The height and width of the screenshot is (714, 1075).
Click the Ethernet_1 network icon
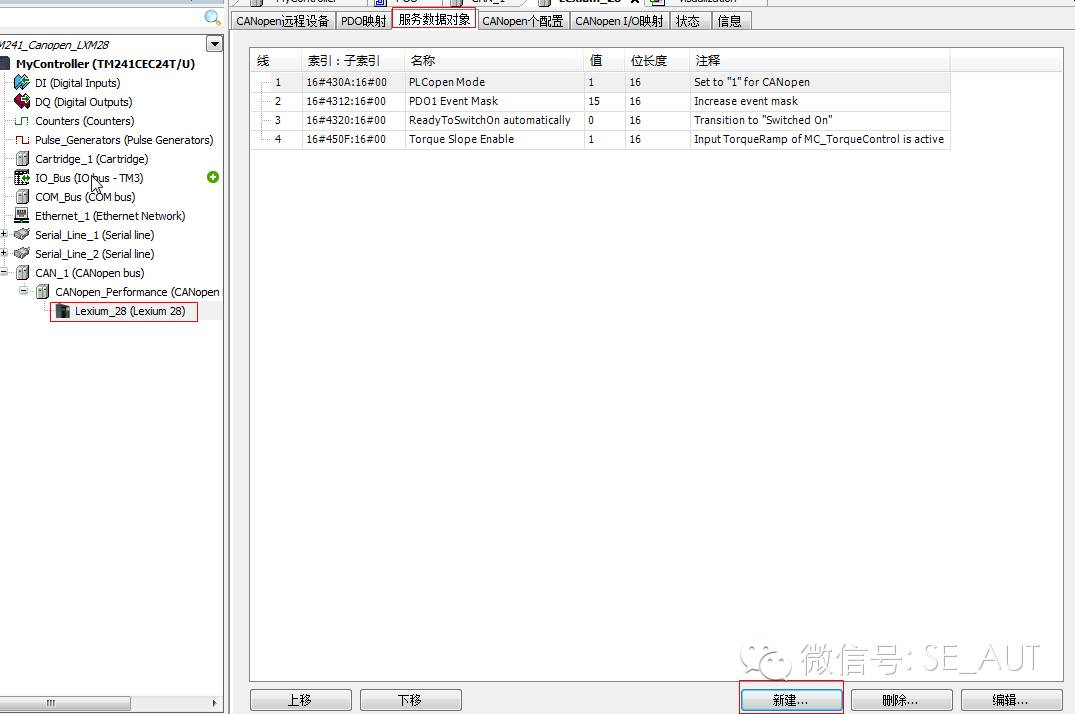[x=22, y=215]
